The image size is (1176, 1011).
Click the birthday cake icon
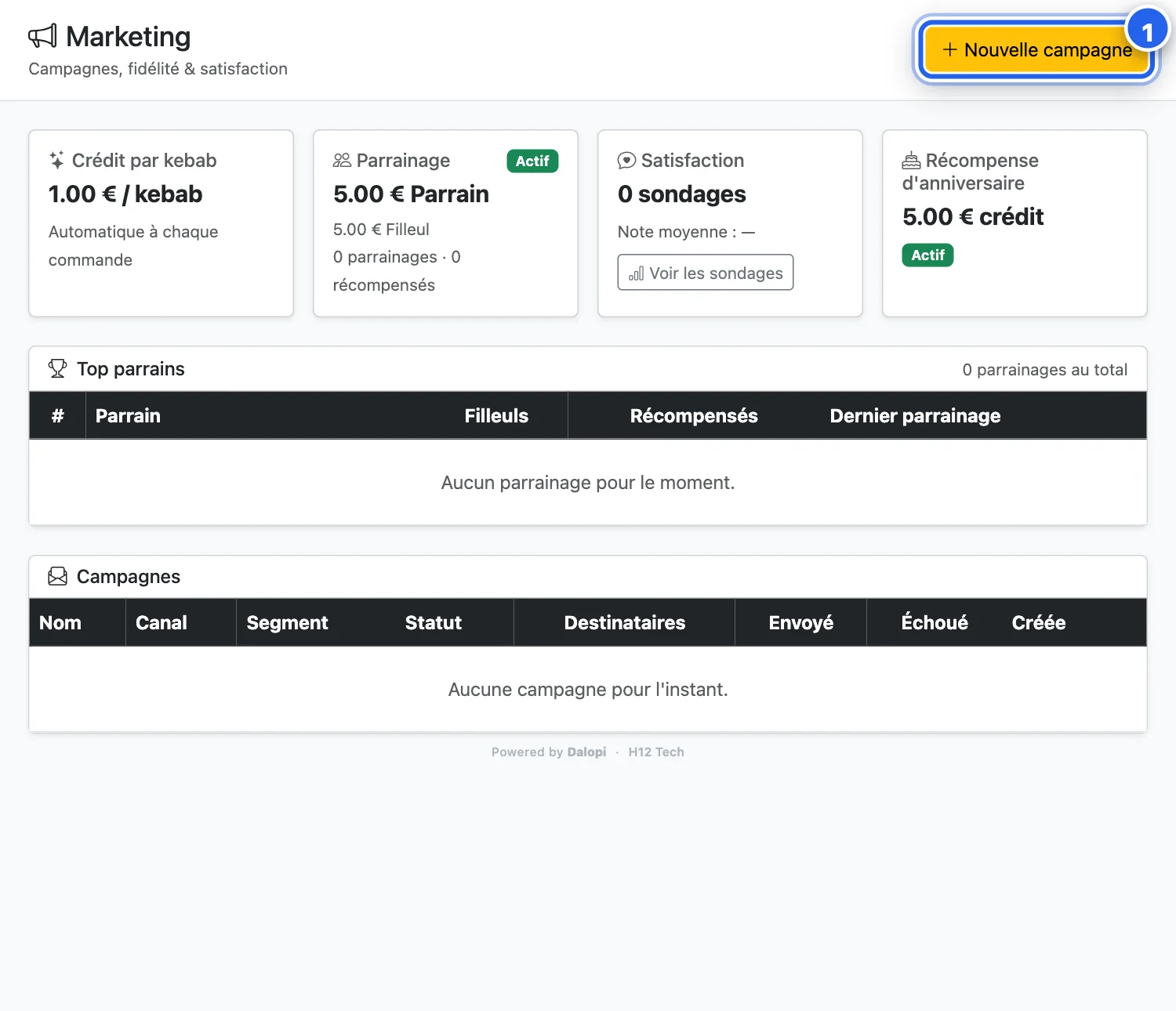coord(911,161)
